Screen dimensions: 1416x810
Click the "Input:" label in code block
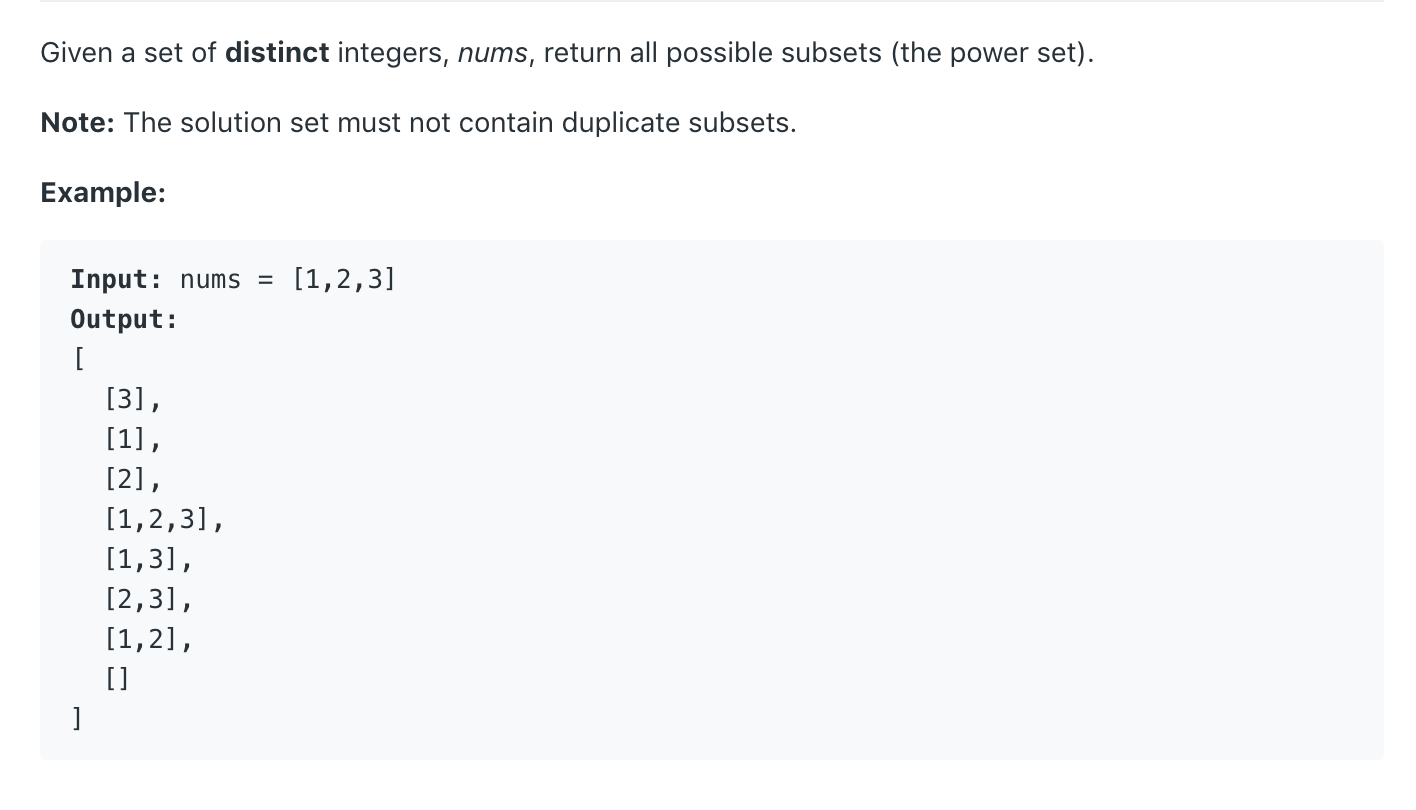116,279
